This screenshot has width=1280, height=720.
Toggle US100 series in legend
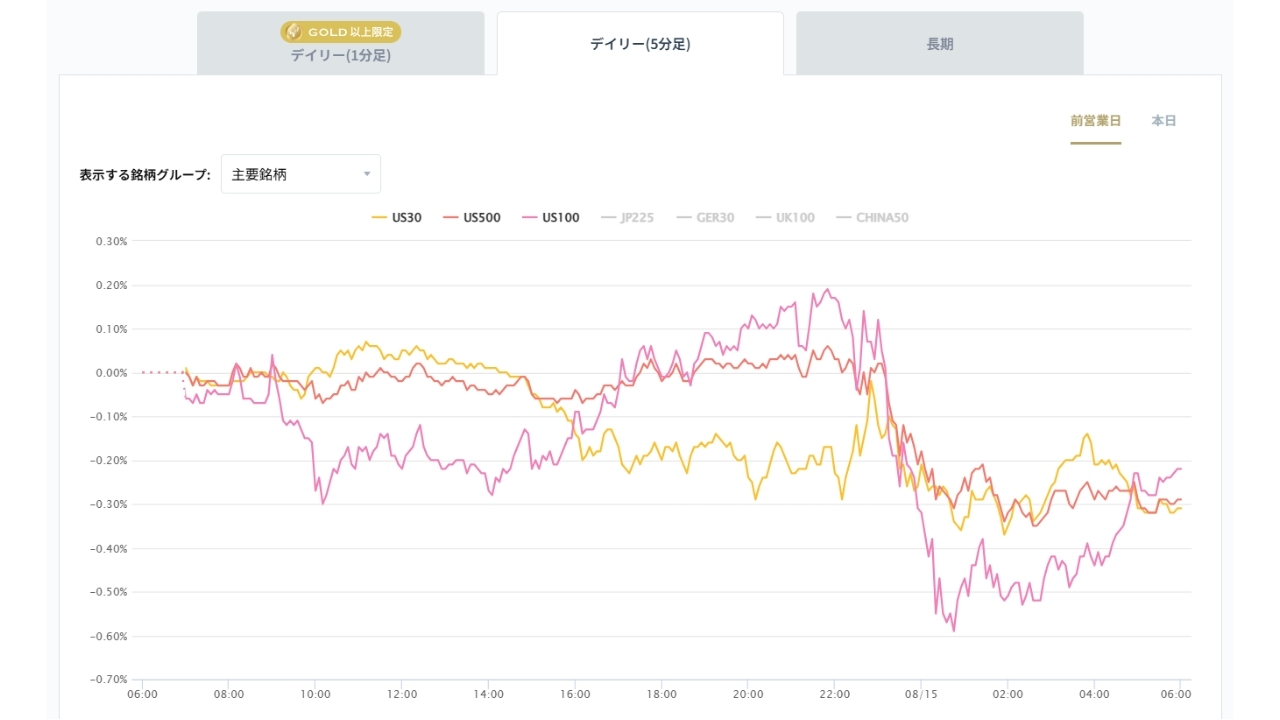(550, 217)
